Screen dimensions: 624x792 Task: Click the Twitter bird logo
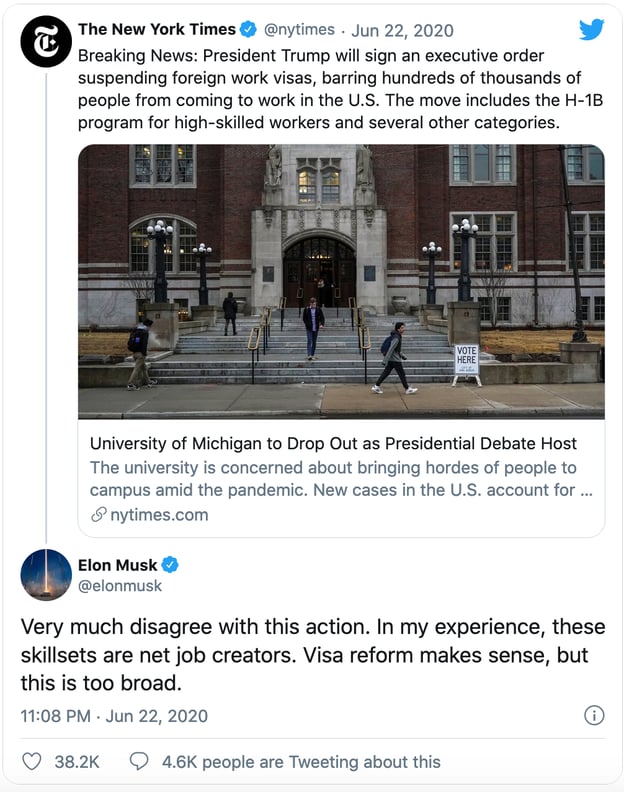pos(592,29)
